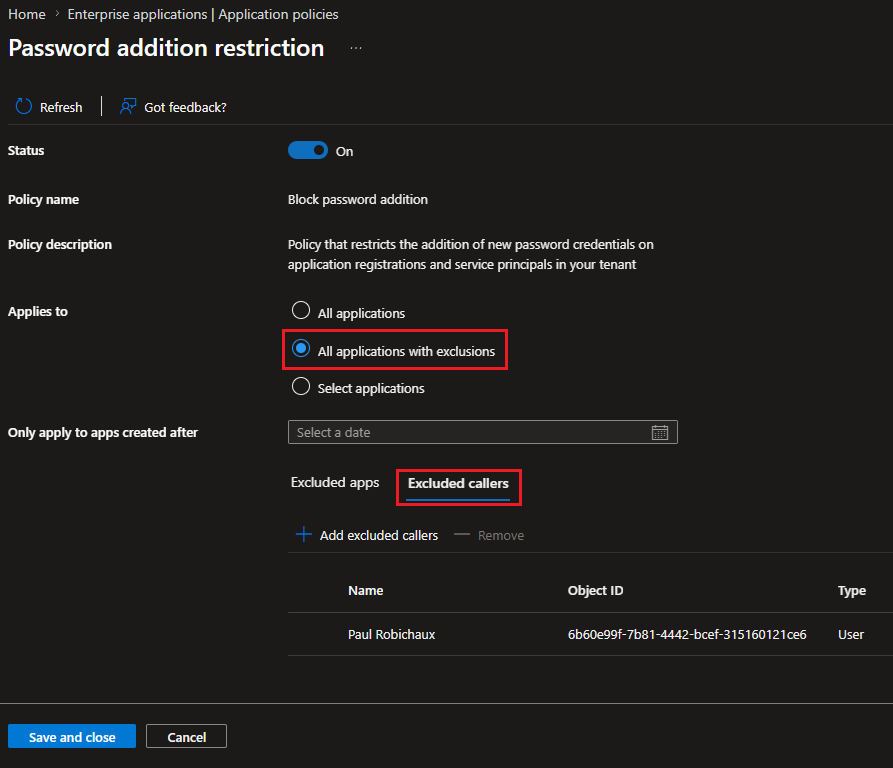This screenshot has width=893, height=768.
Task: Open the ellipsis more options menu
Action: coord(356,48)
